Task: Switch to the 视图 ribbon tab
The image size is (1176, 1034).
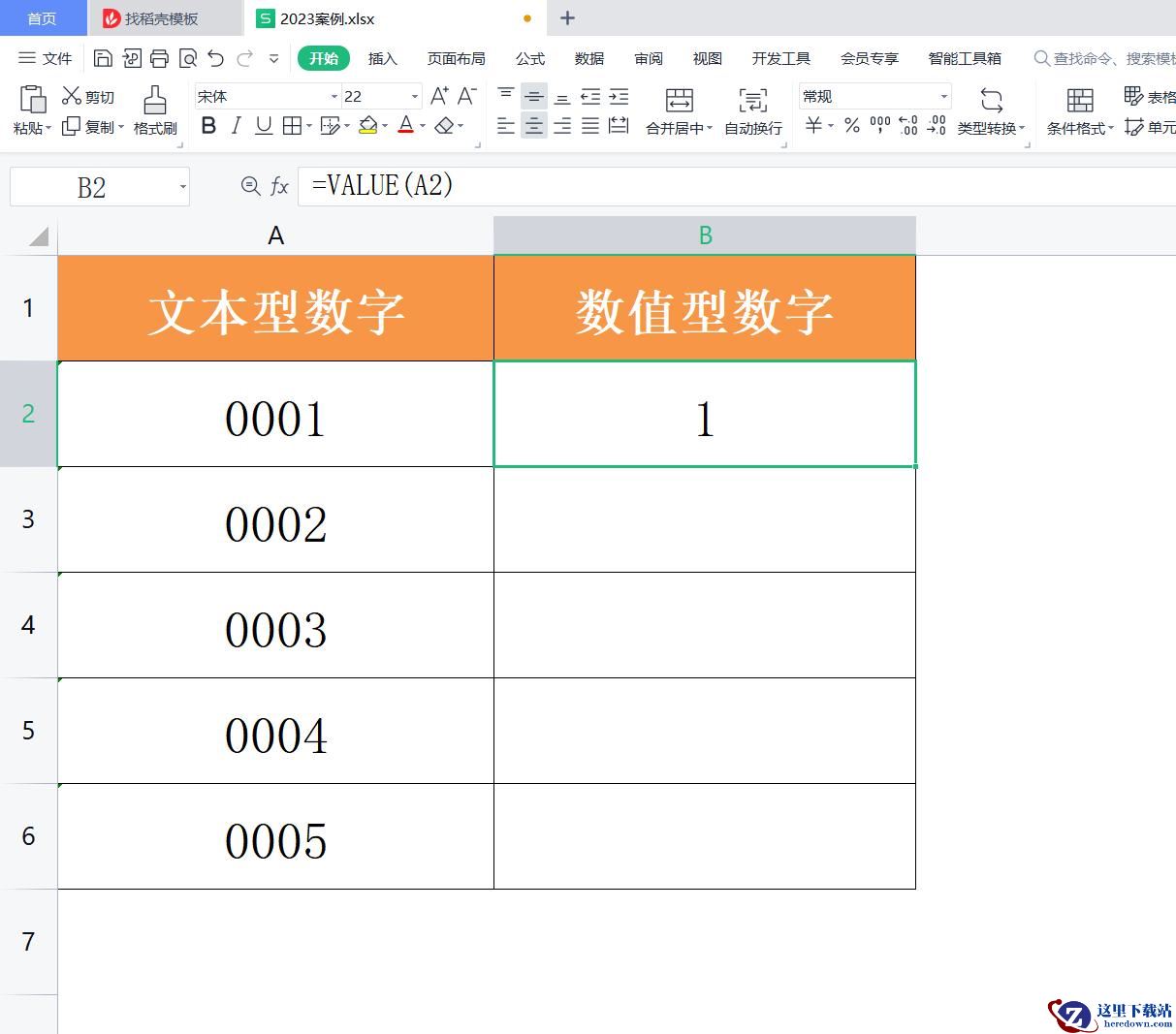Action: pyautogui.click(x=708, y=58)
